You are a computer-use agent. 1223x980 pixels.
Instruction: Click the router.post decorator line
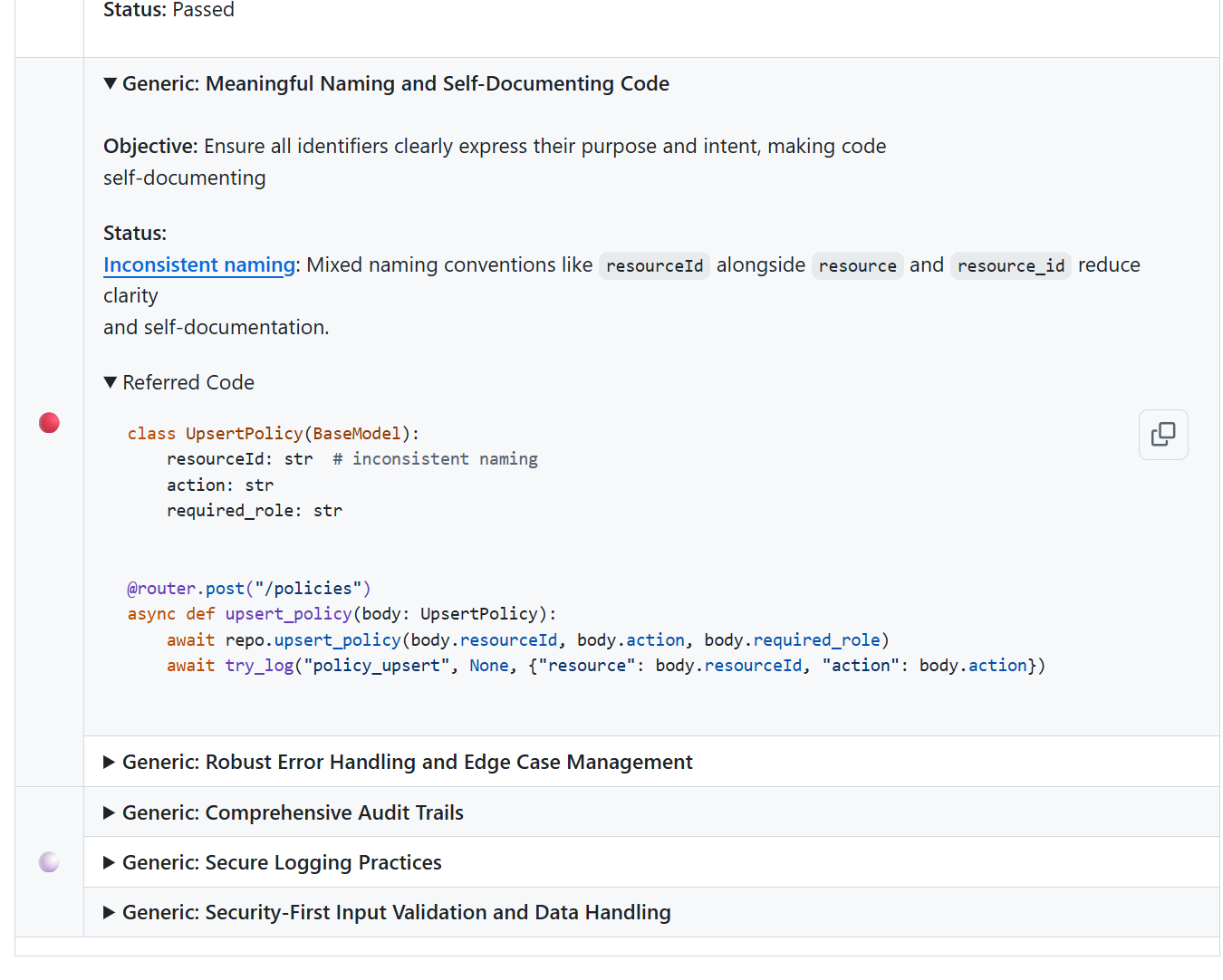click(248, 588)
